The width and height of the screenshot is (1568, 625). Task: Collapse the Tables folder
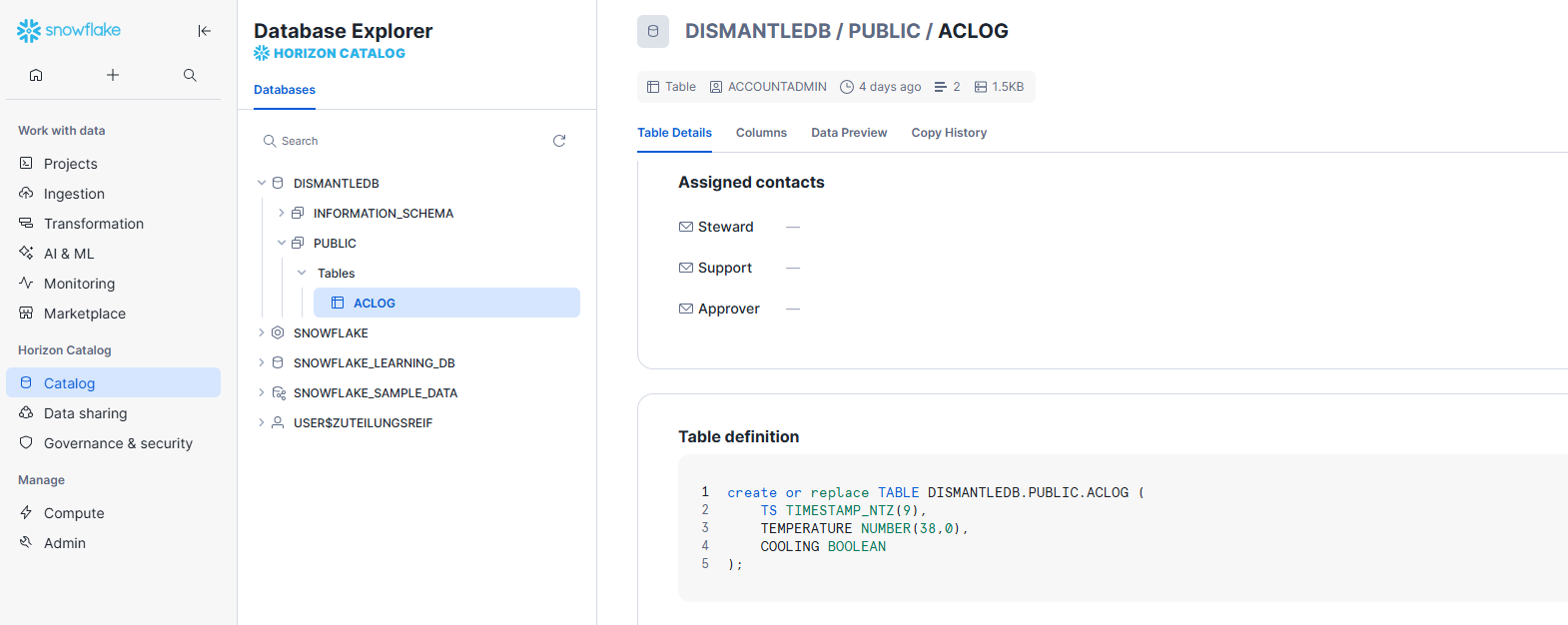coord(302,273)
